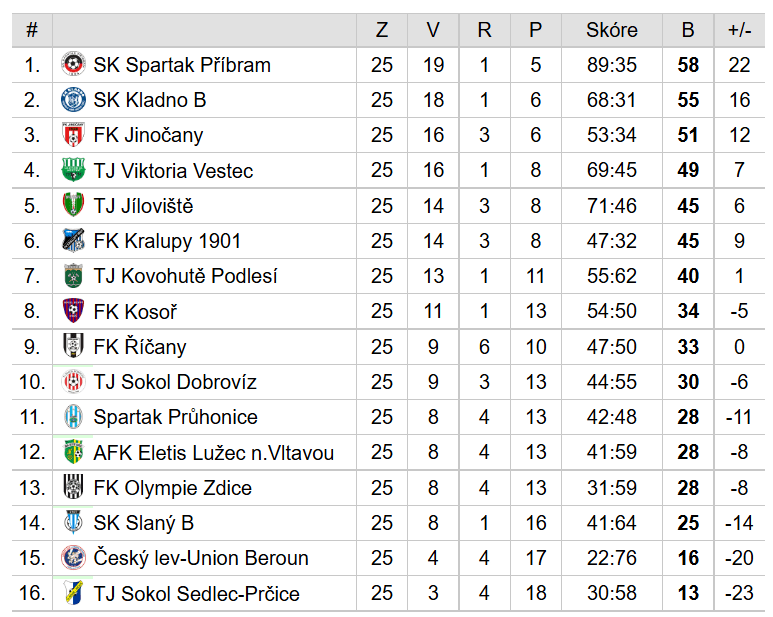Click the TJ Viktoria Vestec green crest
This screenshot has height=617, width=773.
tap(73, 170)
